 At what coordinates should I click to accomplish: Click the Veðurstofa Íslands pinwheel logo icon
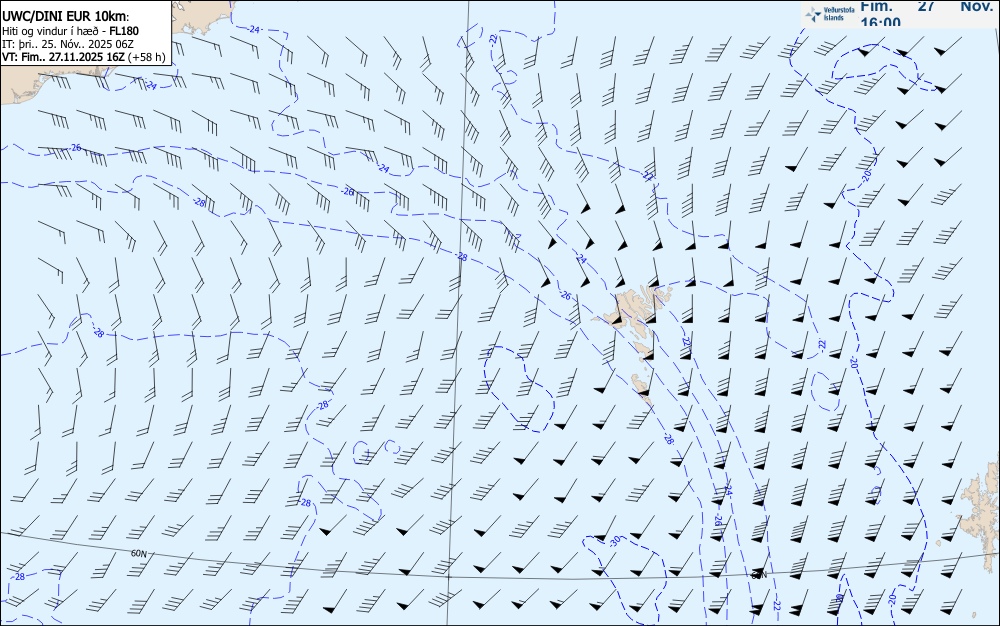(x=813, y=15)
